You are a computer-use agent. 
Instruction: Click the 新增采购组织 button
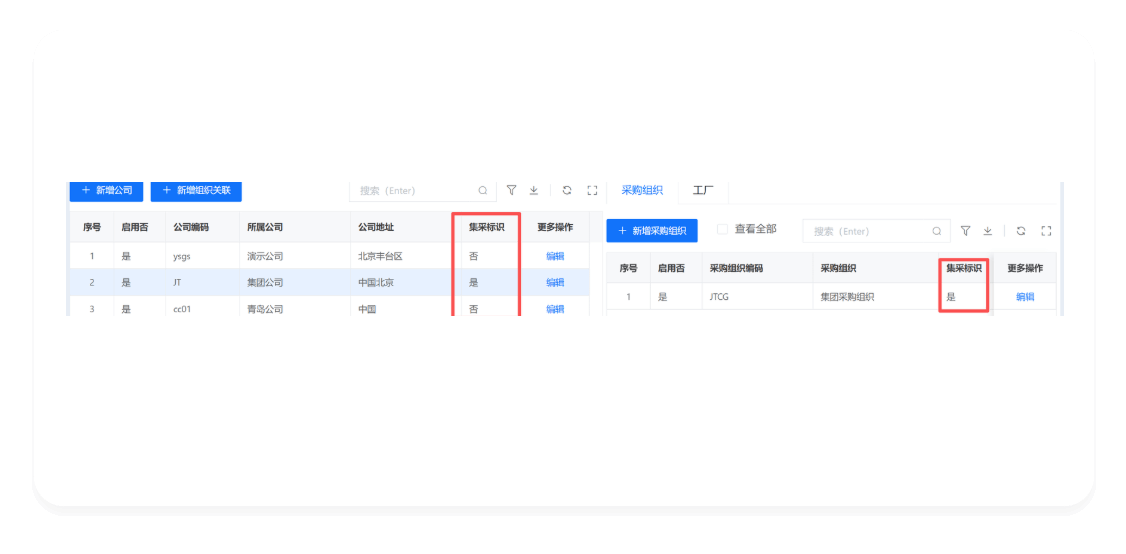[652, 231]
